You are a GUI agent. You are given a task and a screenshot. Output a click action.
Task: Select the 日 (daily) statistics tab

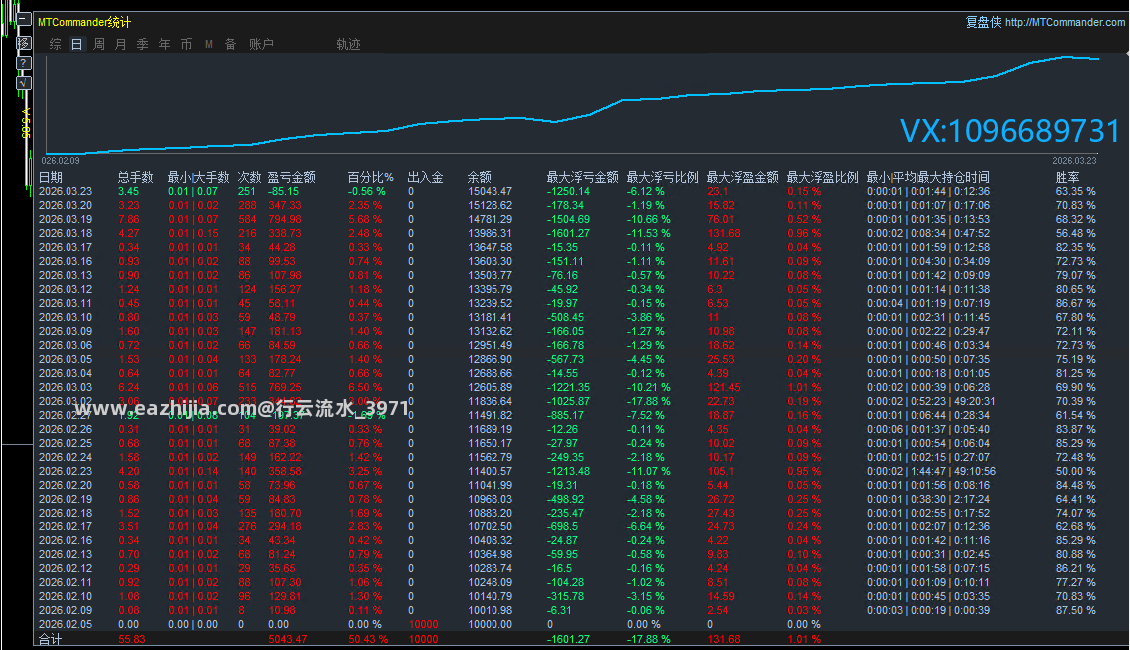(x=76, y=44)
